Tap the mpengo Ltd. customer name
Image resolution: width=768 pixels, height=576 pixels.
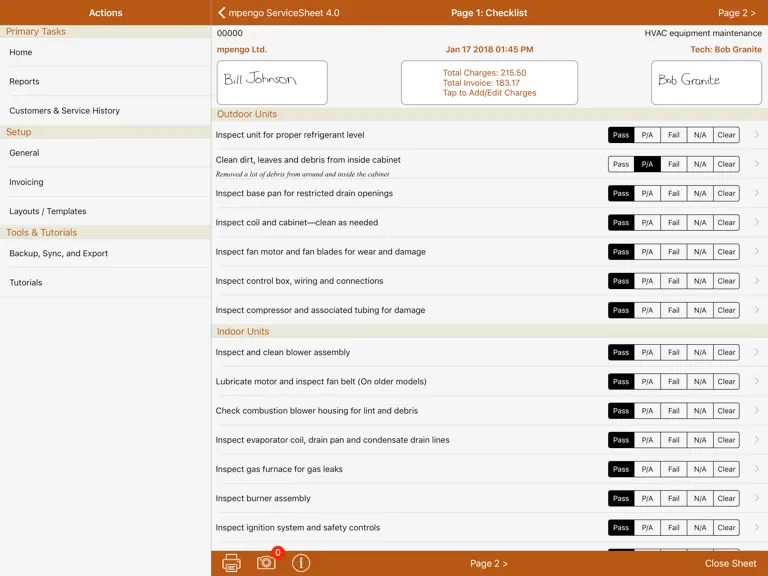click(242, 49)
